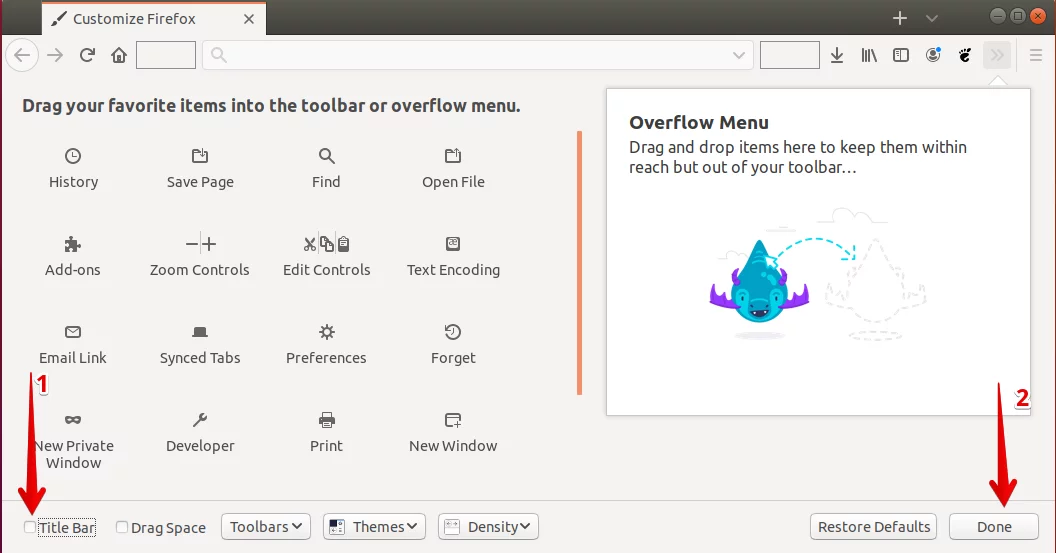Select the Forget icon
The width and height of the screenshot is (1056, 553).
453,332
